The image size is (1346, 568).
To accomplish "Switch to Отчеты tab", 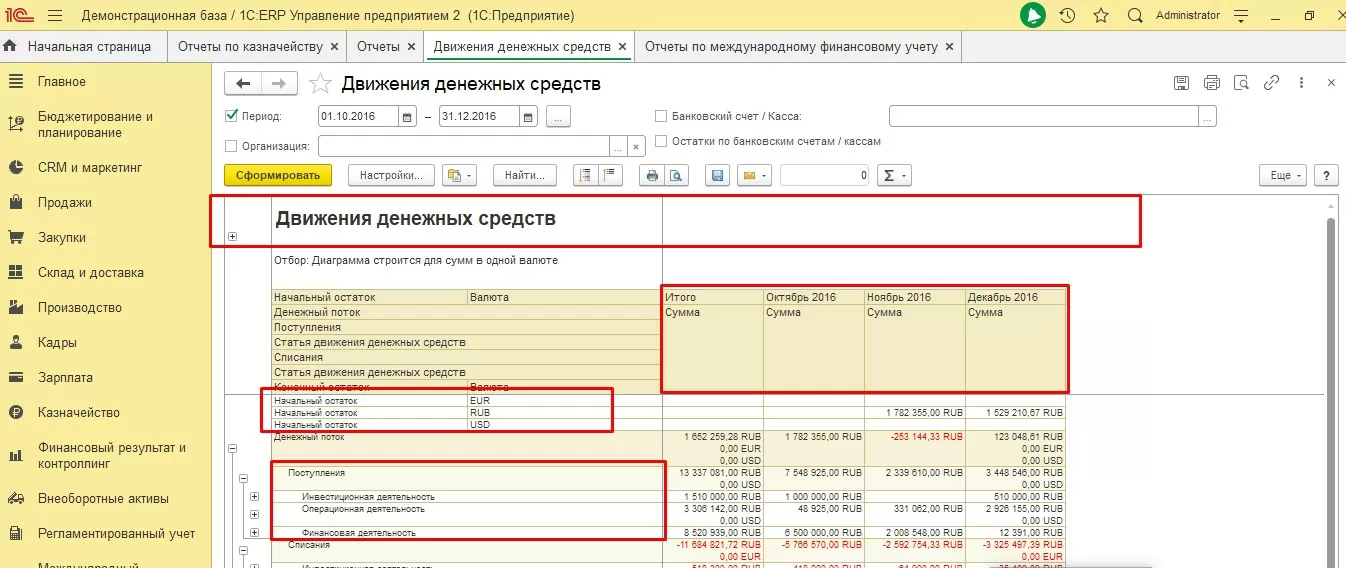I will pos(378,46).
